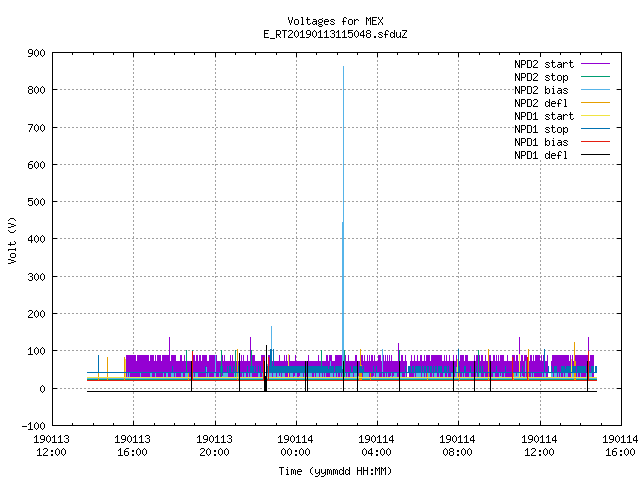Click the '190113 16:00' time tick label

133,446
